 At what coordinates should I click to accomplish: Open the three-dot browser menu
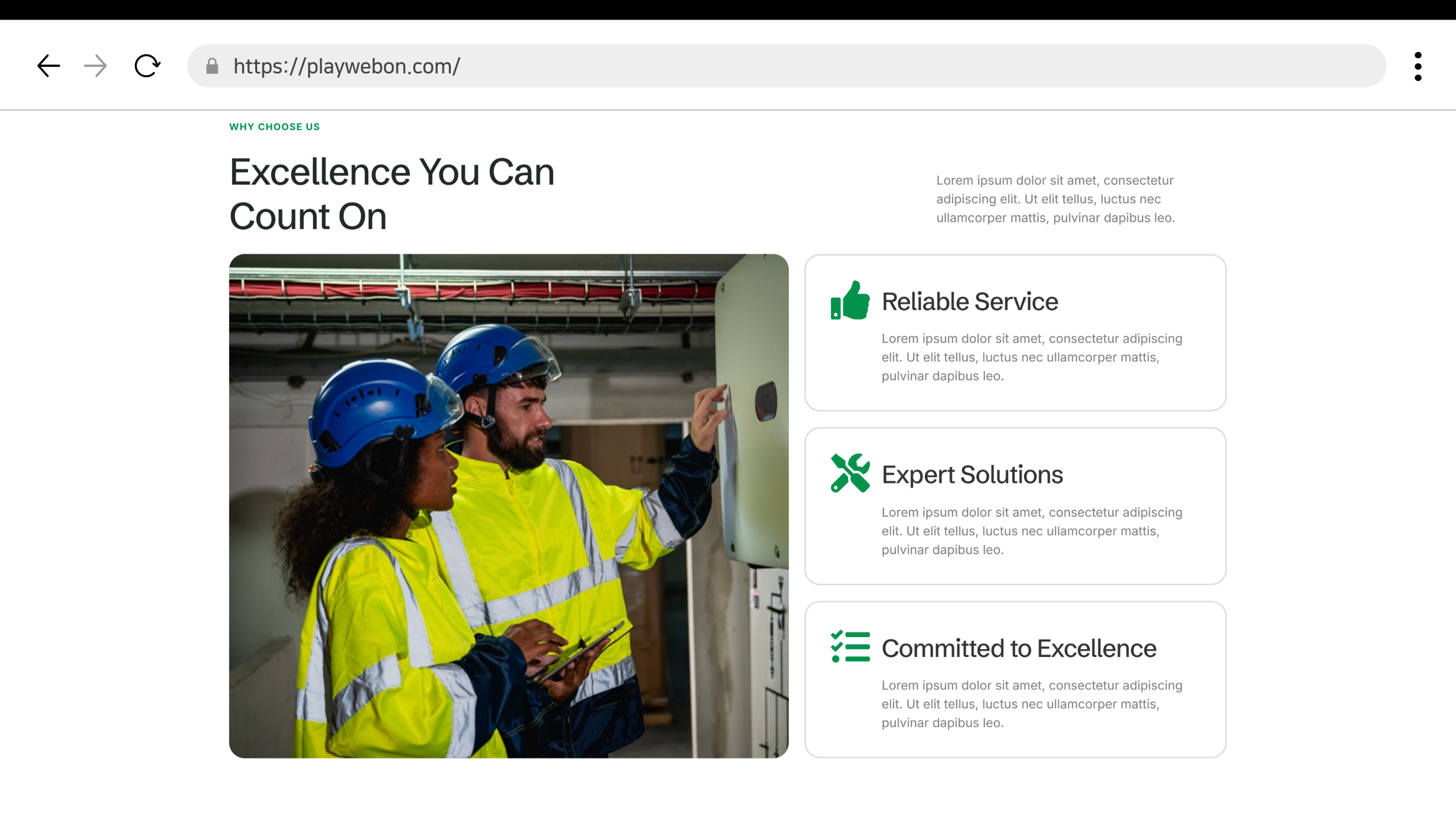[1418, 66]
